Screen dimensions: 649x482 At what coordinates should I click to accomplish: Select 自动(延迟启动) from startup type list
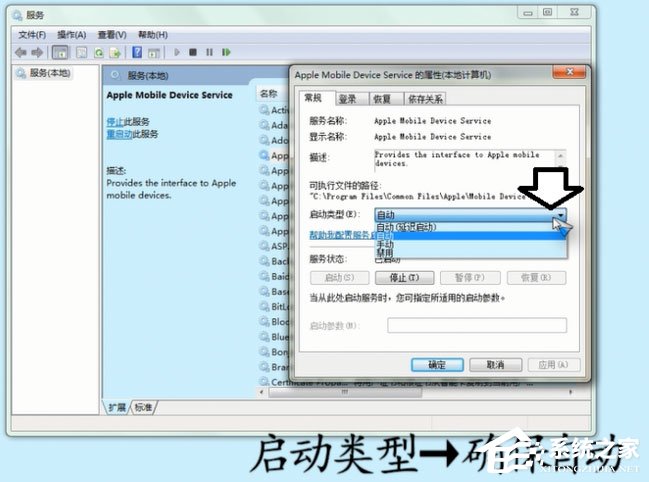coord(408,226)
